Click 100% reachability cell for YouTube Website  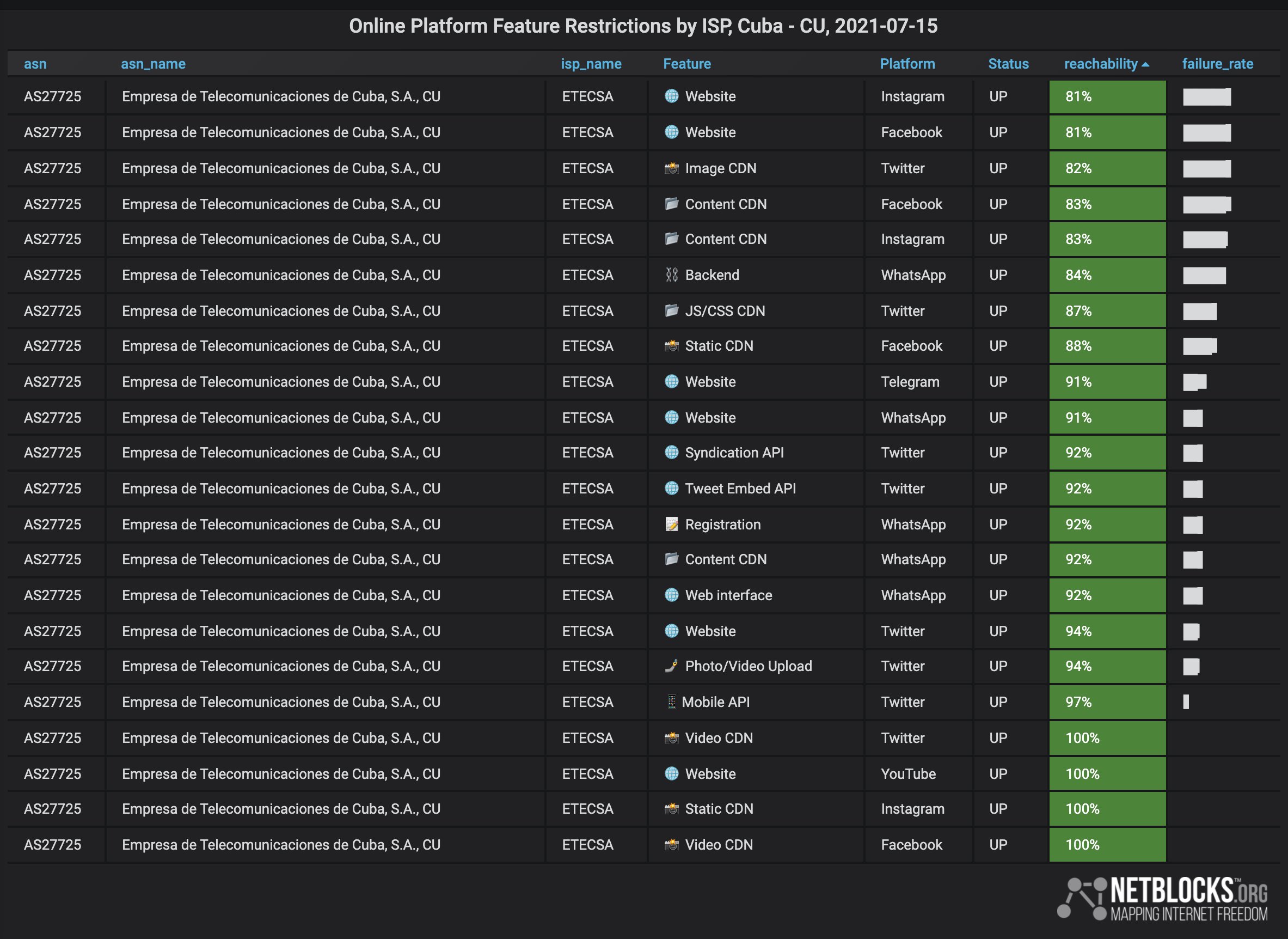[x=1107, y=773]
